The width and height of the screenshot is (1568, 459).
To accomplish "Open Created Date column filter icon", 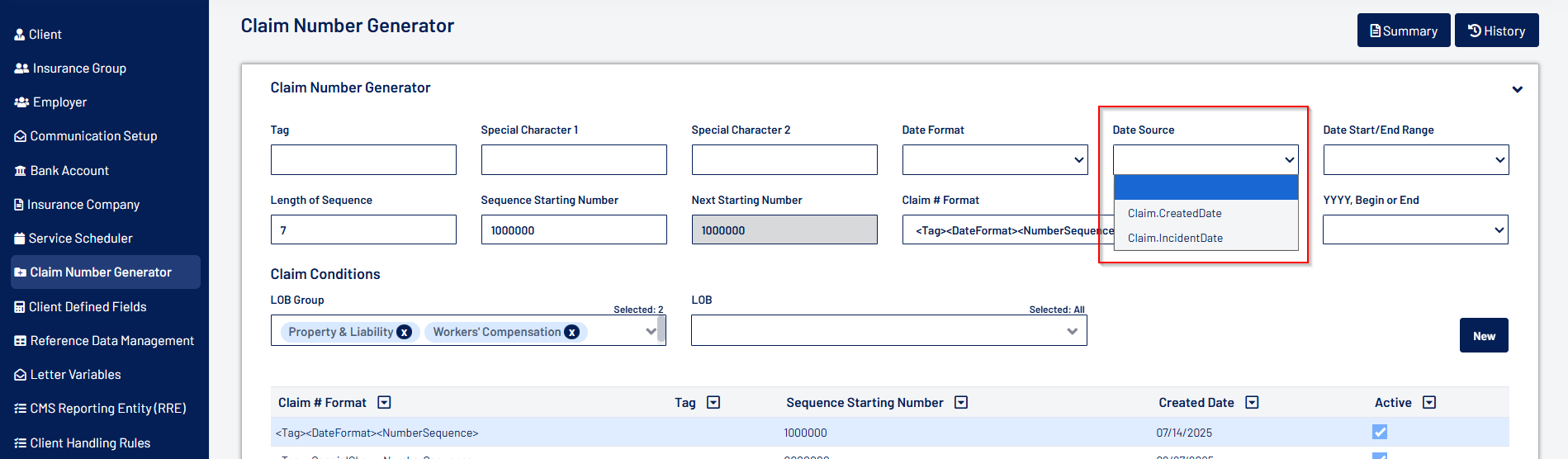I will coord(1252,403).
